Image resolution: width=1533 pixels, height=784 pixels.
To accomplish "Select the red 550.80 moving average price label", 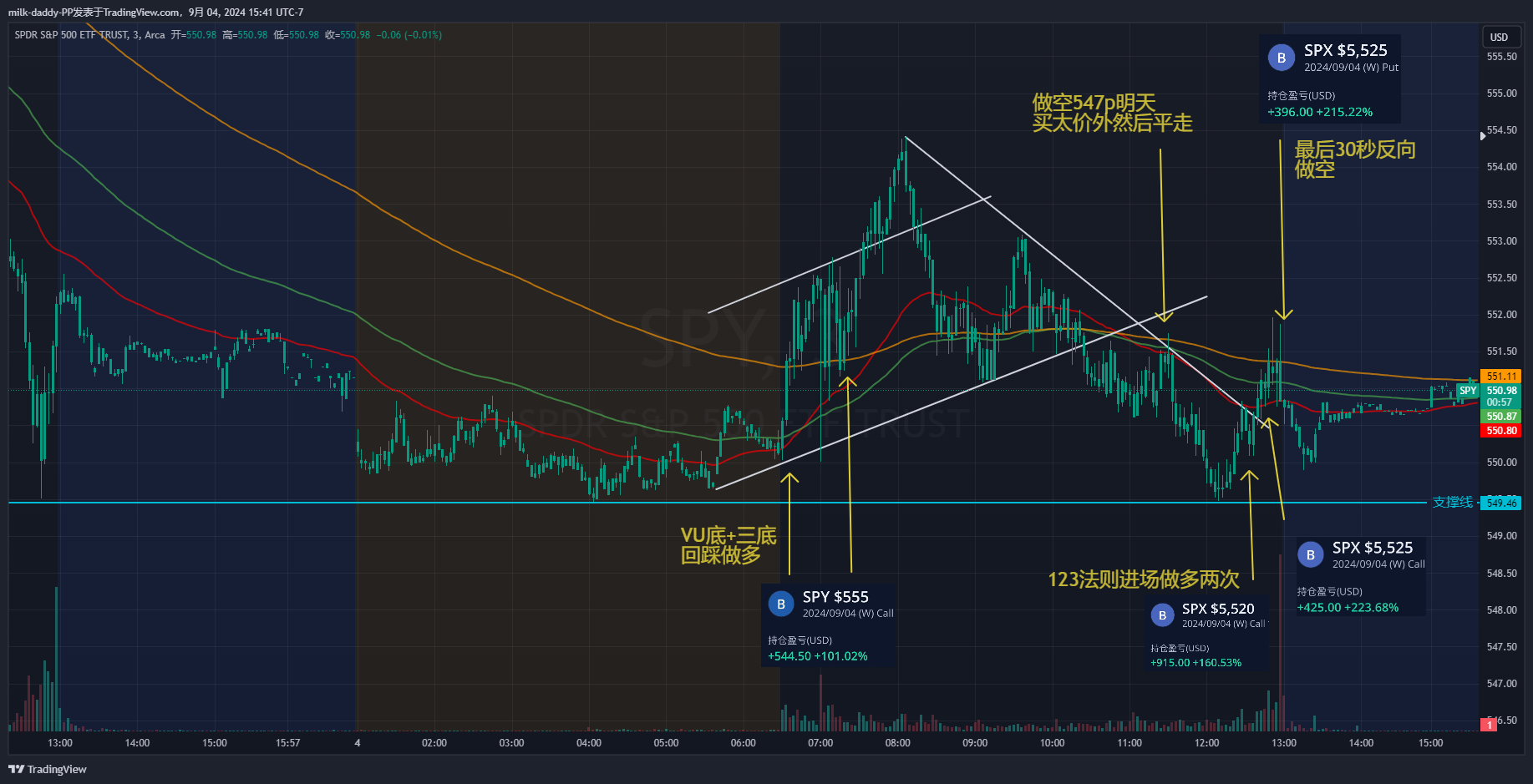I will pos(1501,431).
